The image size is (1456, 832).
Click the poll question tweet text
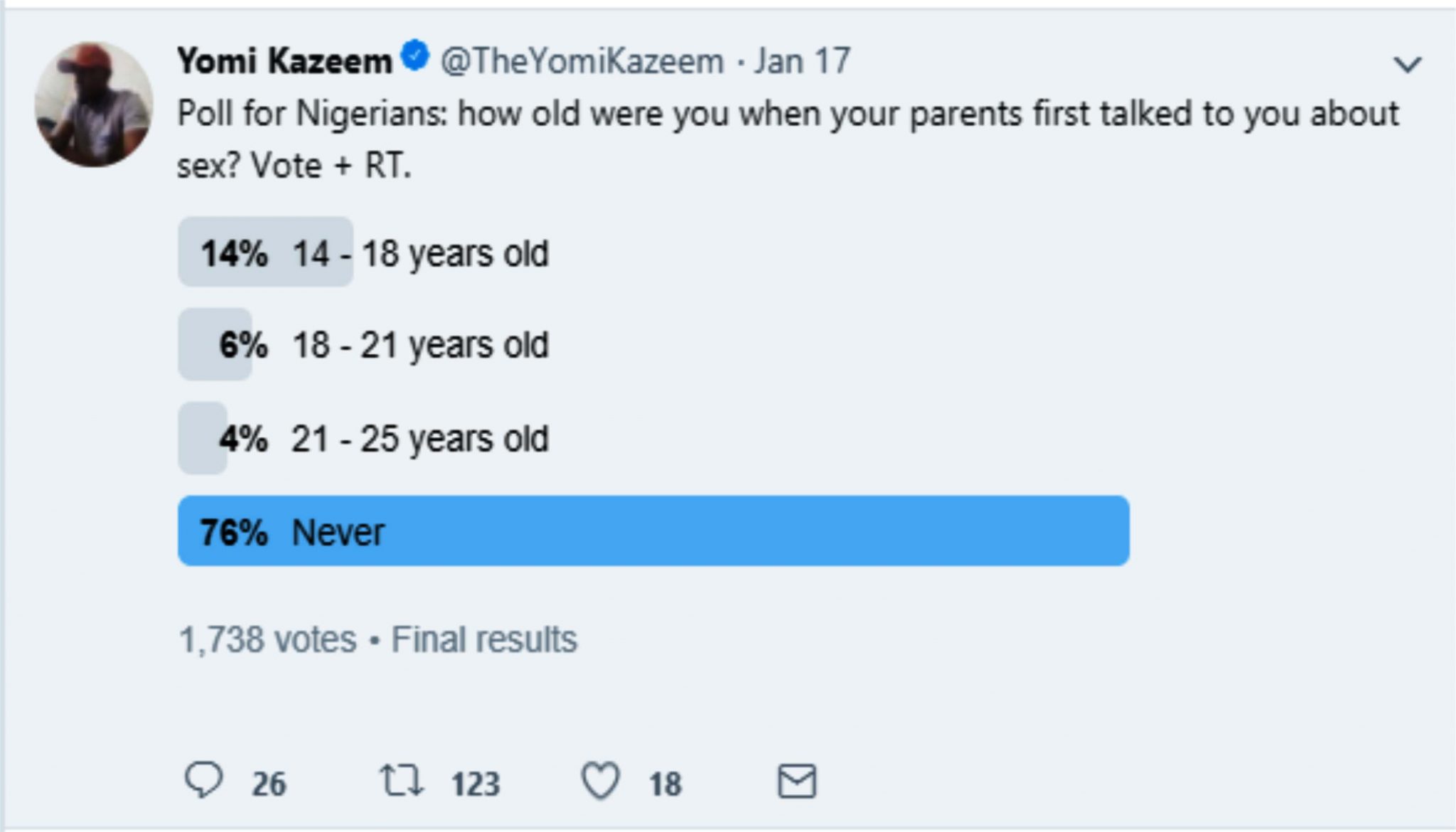pos(788,139)
